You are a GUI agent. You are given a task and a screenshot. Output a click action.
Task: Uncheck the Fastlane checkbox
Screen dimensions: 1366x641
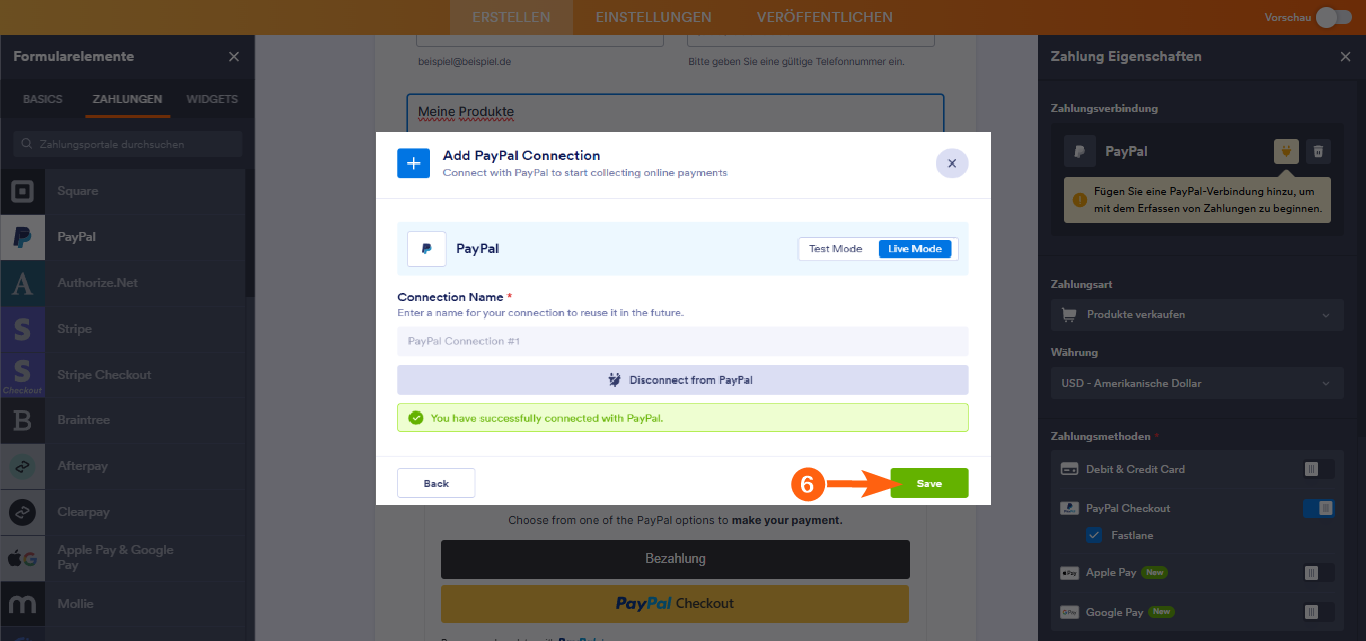pyautogui.click(x=1093, y=535)
